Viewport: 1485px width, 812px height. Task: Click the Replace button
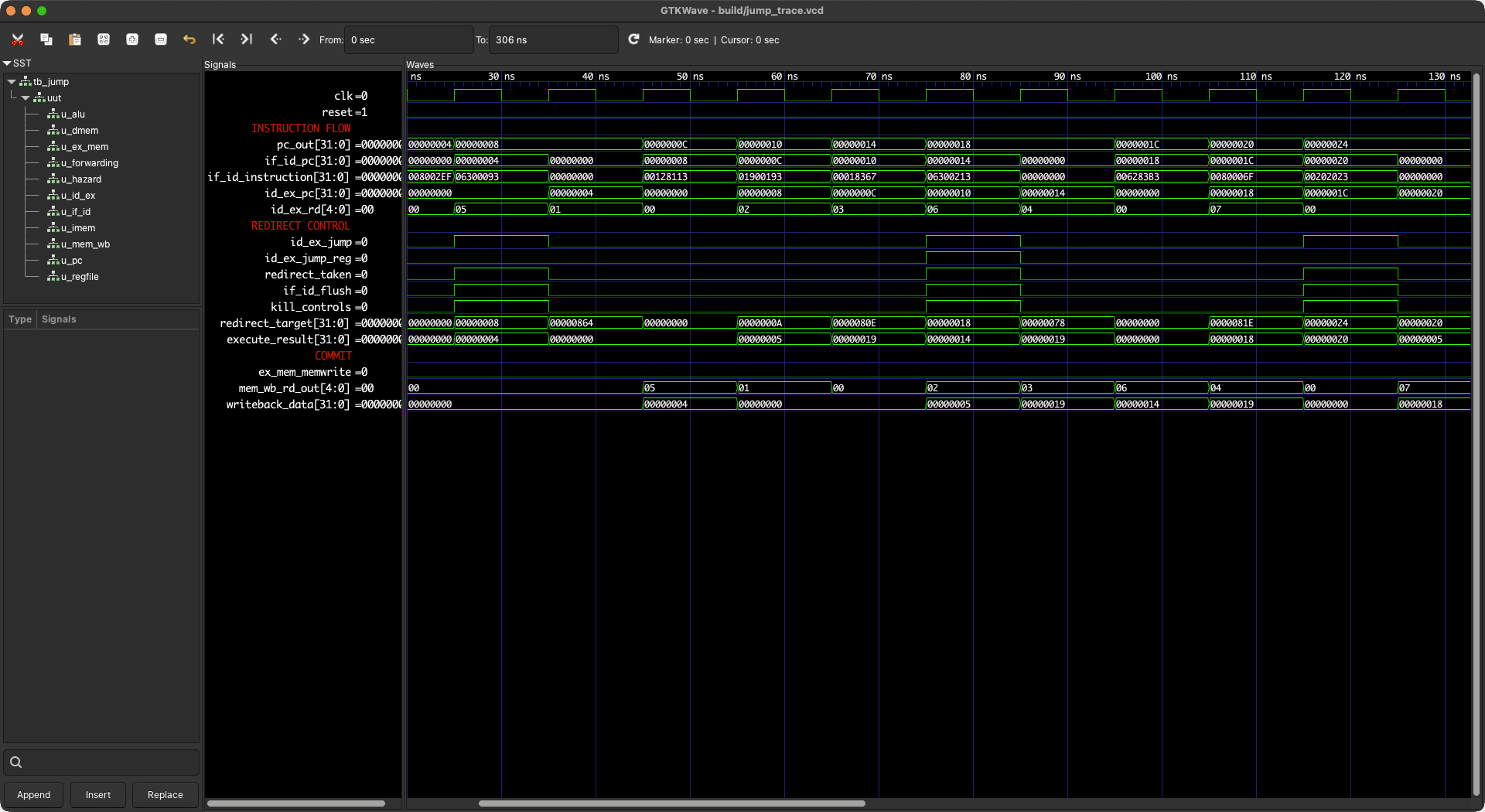tap(166, 795)
